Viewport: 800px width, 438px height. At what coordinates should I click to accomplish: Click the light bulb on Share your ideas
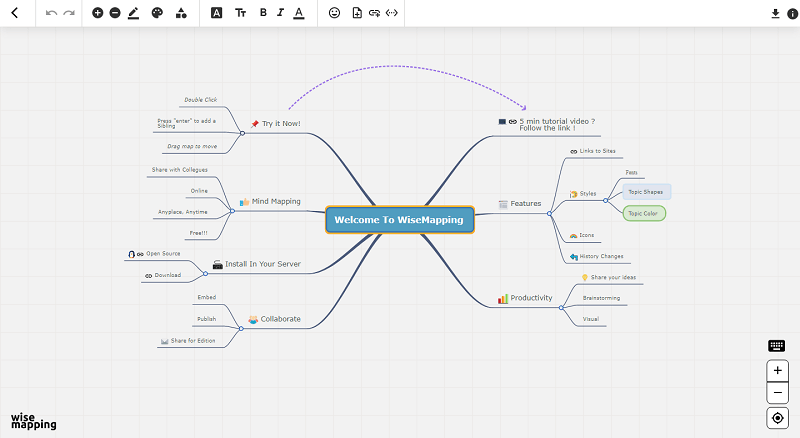click(x=585, y=277)
